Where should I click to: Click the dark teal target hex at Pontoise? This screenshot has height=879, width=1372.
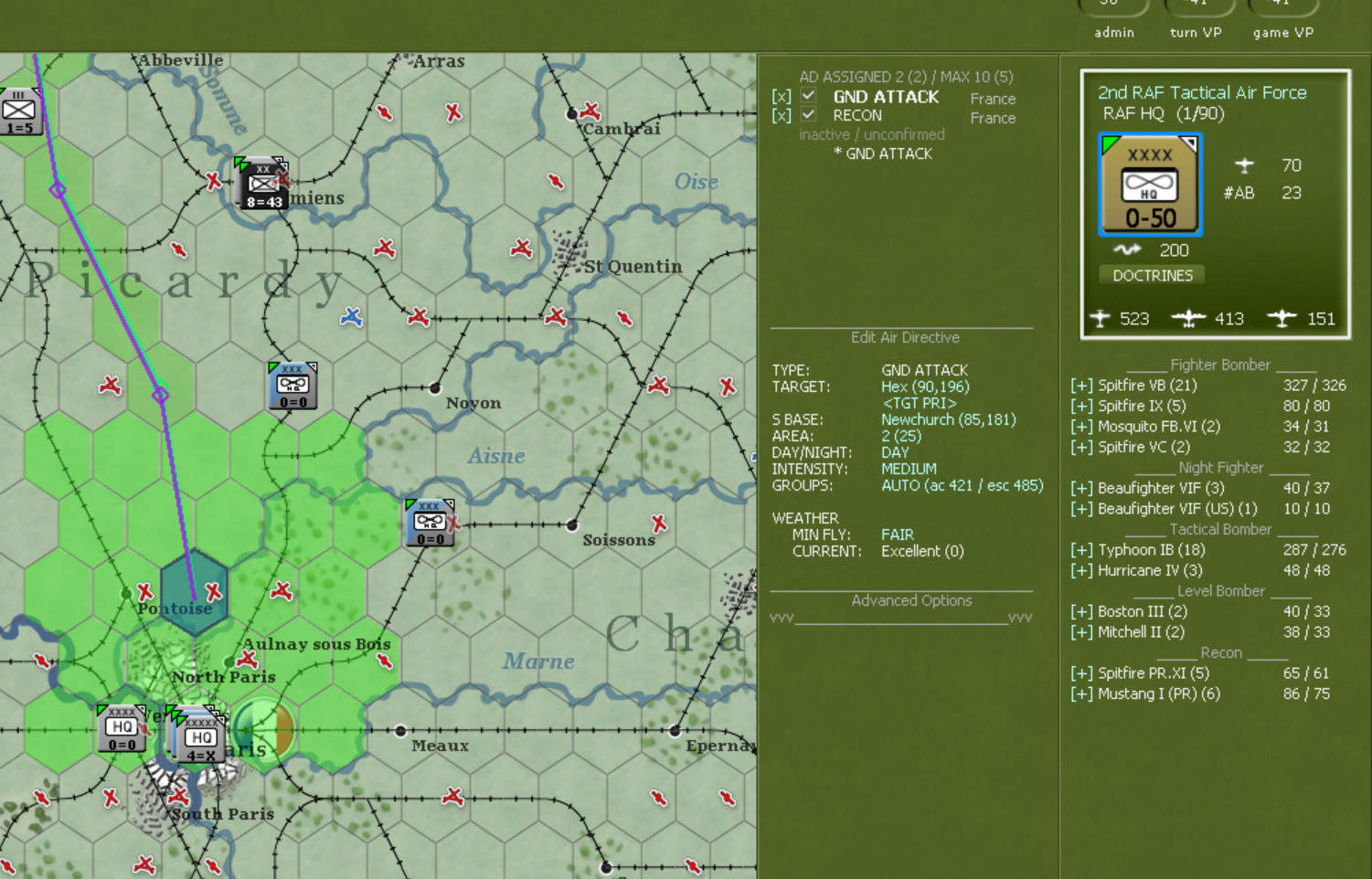194,592
